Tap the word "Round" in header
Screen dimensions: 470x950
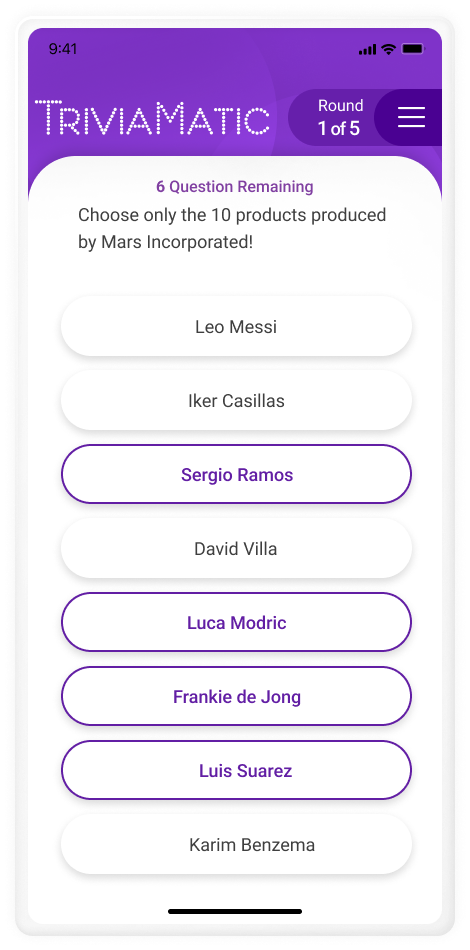(340, 105)
